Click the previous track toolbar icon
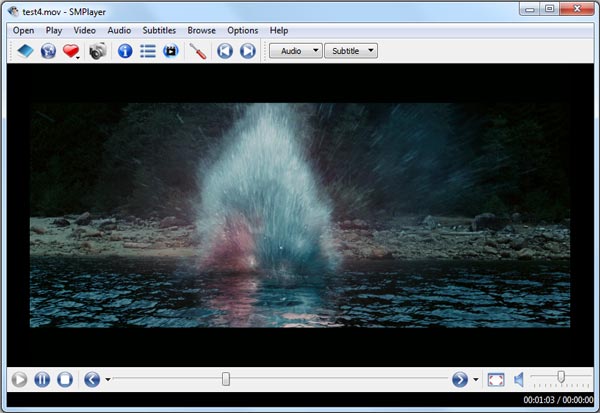Viewport: 600px width, 413px height. click(x=225, y=51)
